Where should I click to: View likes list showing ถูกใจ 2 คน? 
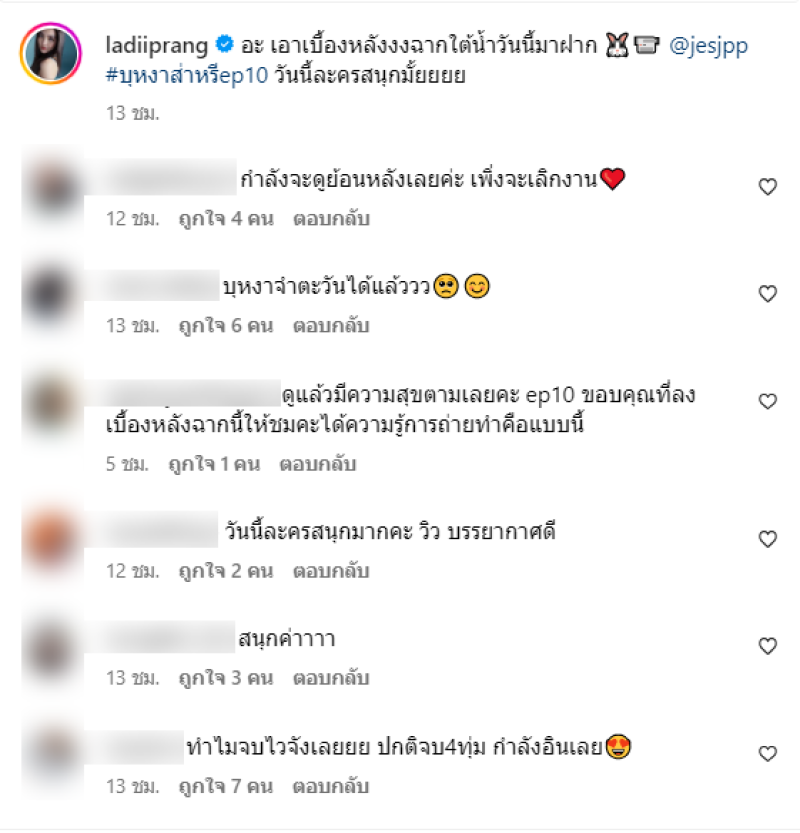(x=226, y=571)
